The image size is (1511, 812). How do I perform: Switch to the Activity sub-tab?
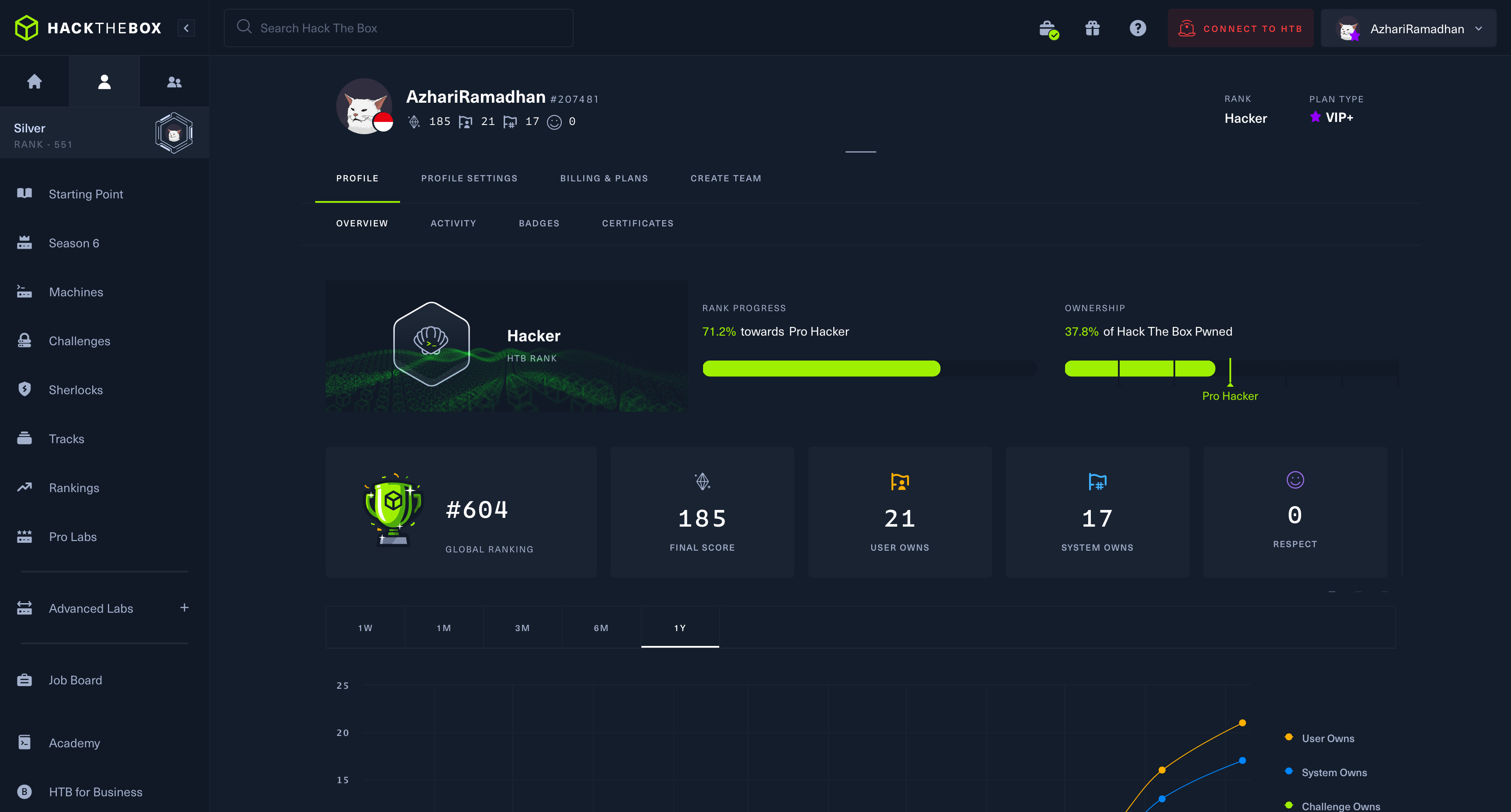point(453,223)
